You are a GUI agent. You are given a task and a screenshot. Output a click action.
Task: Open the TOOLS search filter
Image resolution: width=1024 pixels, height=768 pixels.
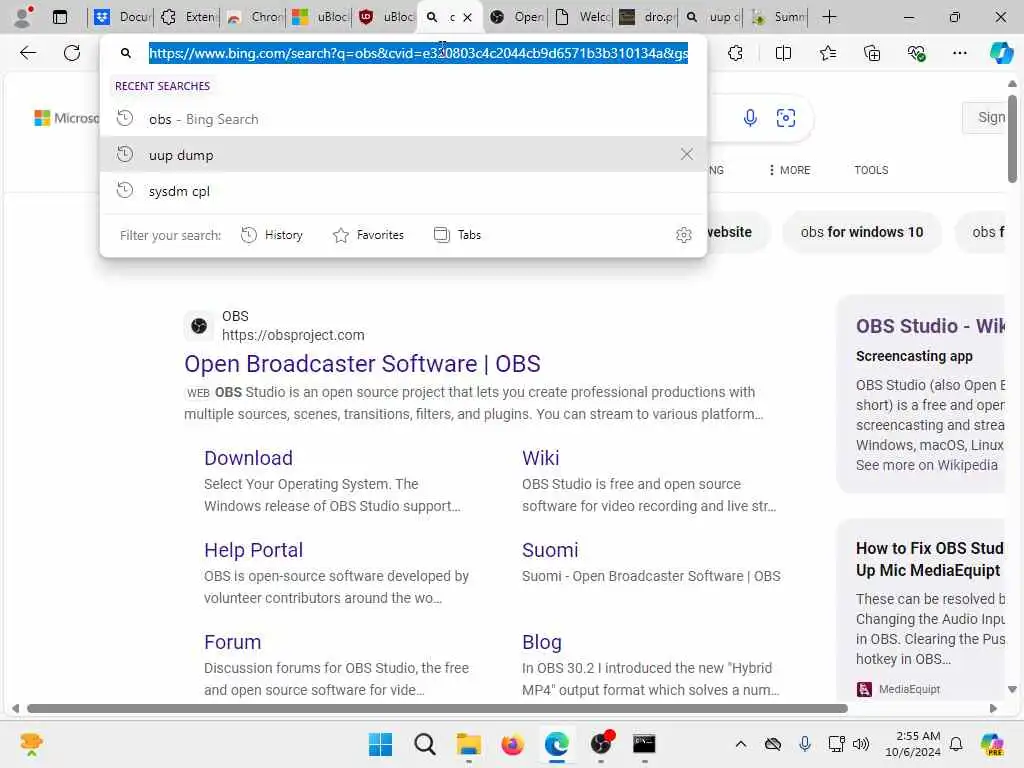pos(871,170)
